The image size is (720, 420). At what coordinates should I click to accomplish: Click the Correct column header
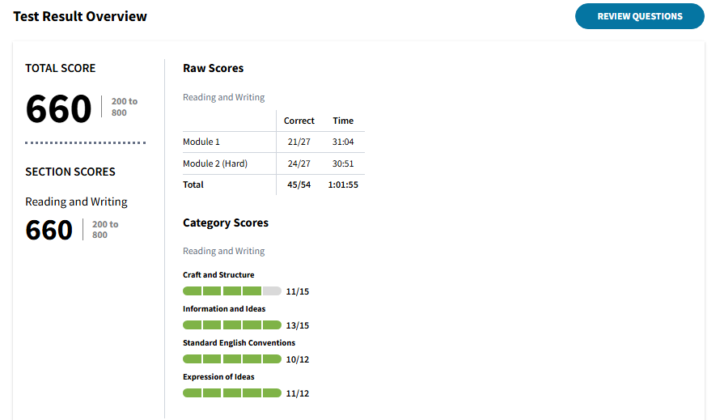(x=299, y=121)
